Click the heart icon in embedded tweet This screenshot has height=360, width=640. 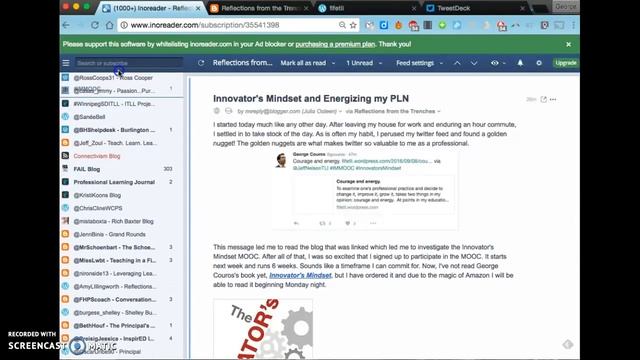click(348, 223)
